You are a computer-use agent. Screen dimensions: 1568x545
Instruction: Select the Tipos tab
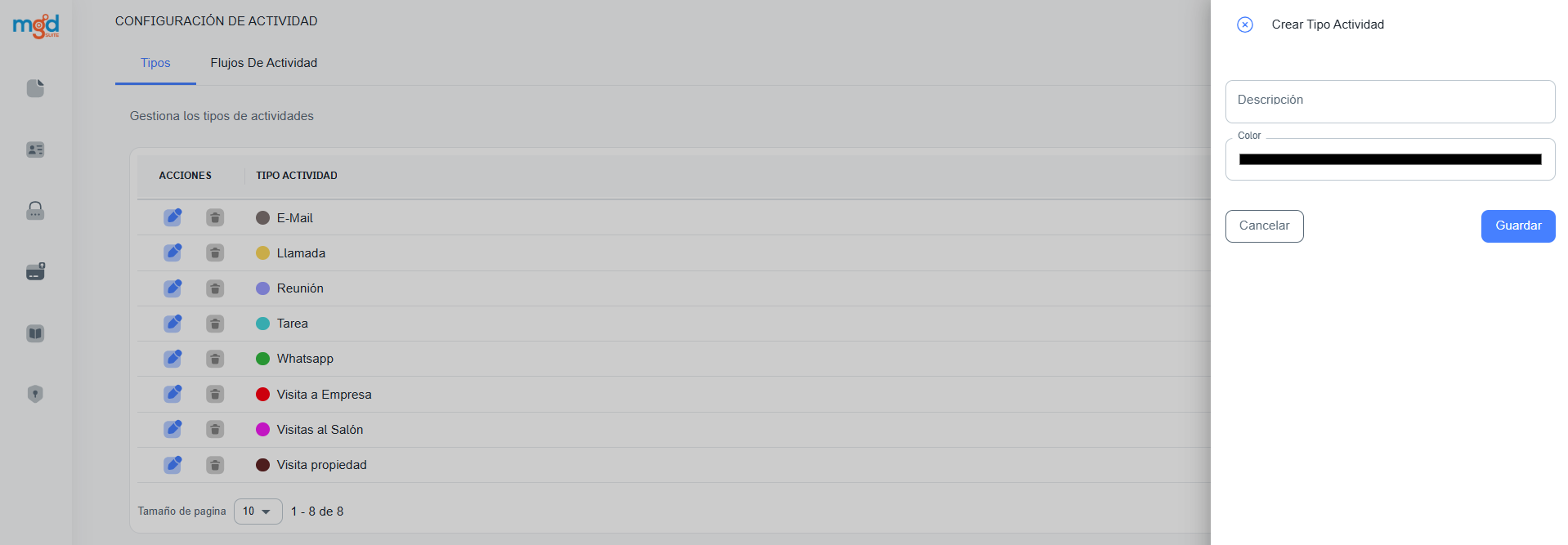[155, 63]
